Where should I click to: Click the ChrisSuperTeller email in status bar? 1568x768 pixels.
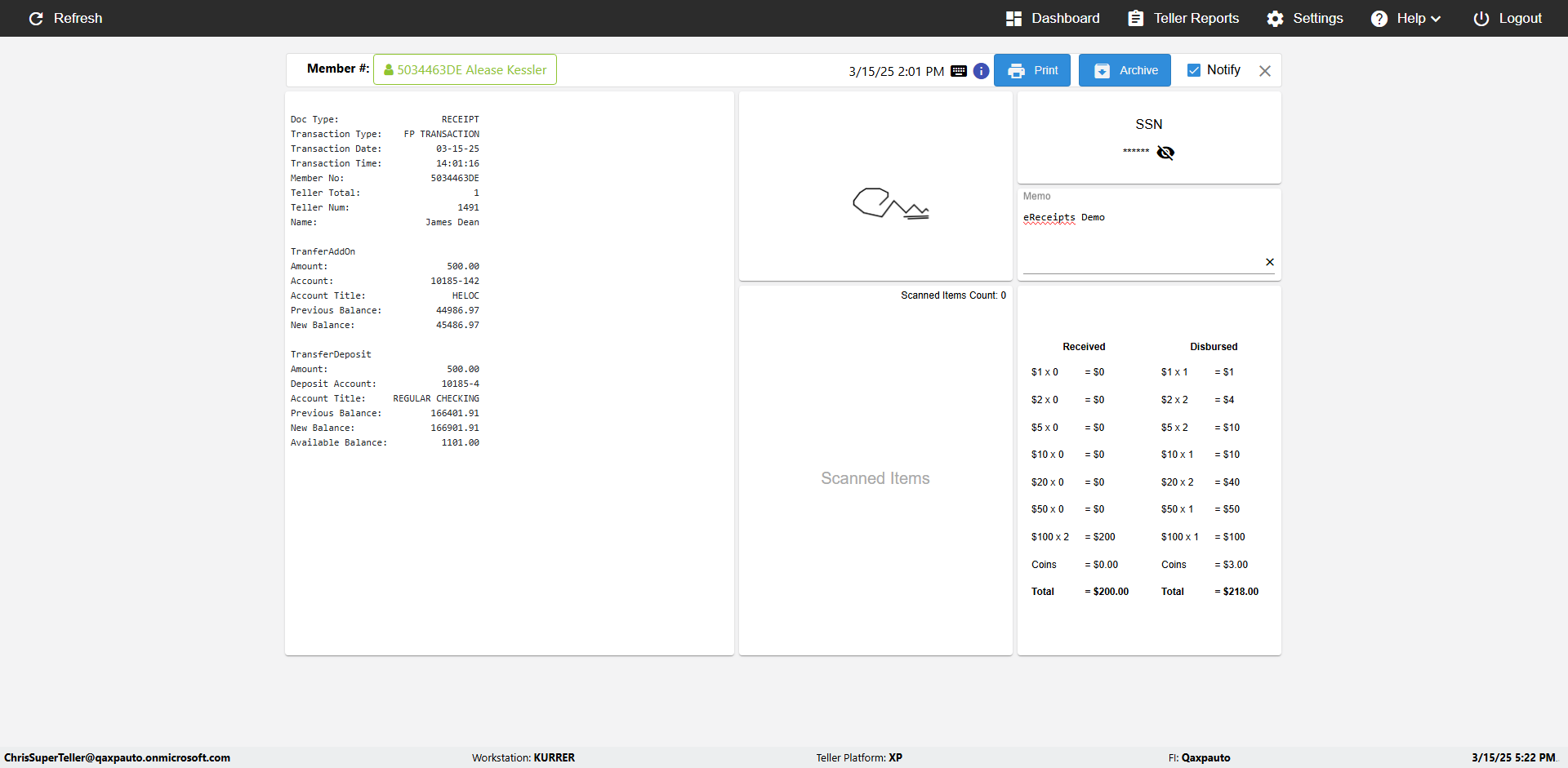pyautogui.click(x=117, y=757)
